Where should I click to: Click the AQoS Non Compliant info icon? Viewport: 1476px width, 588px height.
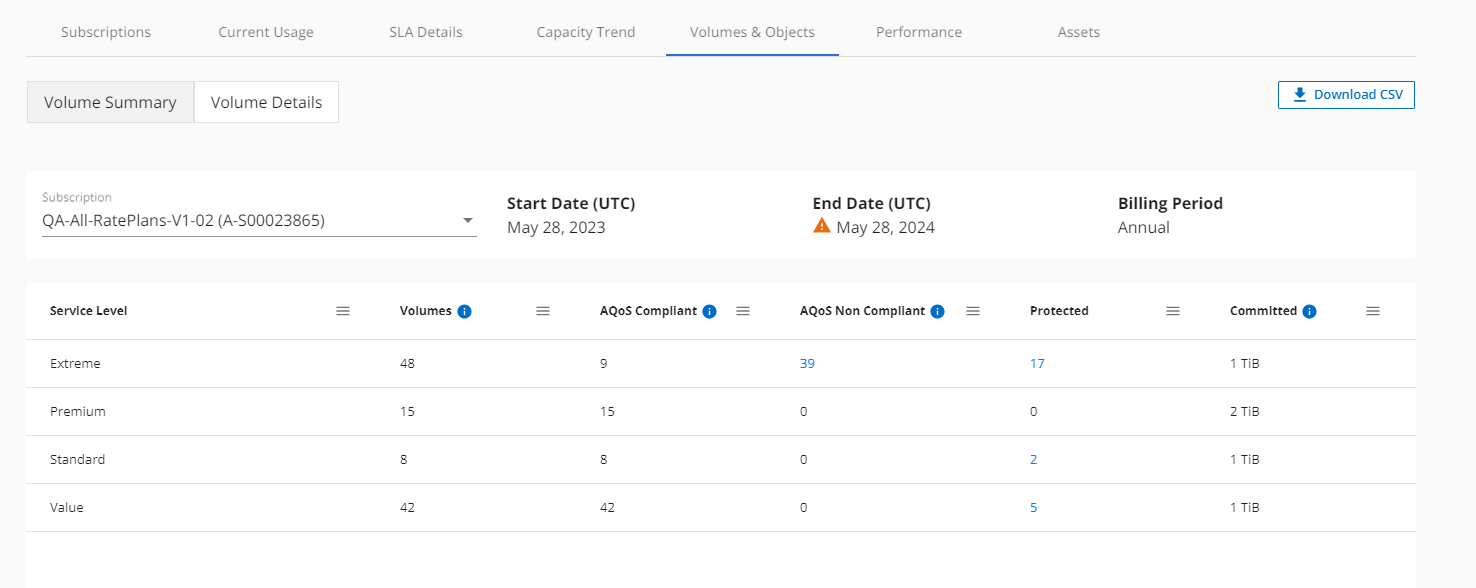click(937, 311)
